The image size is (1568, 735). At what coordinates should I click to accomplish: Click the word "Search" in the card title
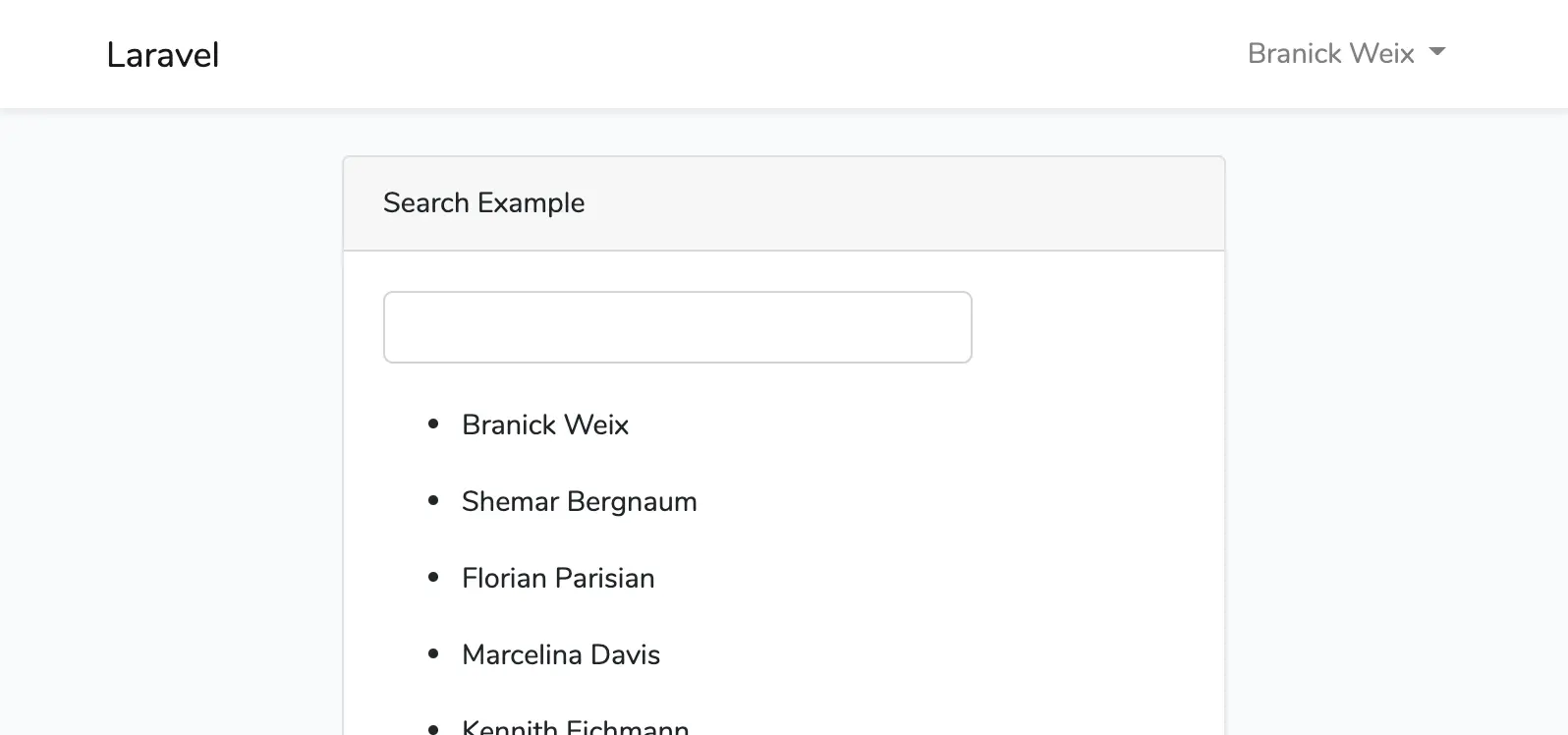pos(425,202)
